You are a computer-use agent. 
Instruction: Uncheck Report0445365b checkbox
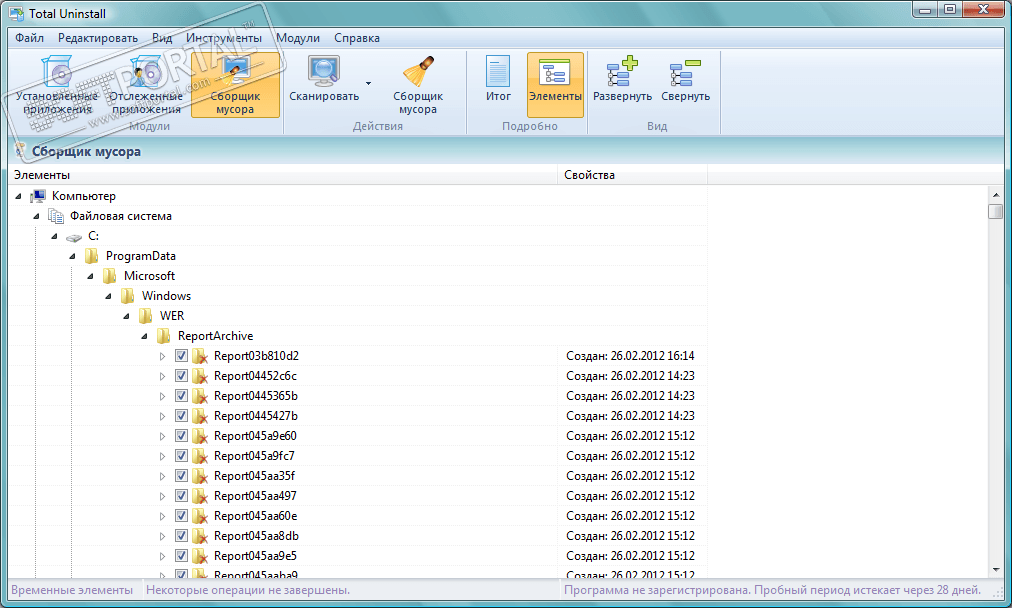tap(181, 396)
